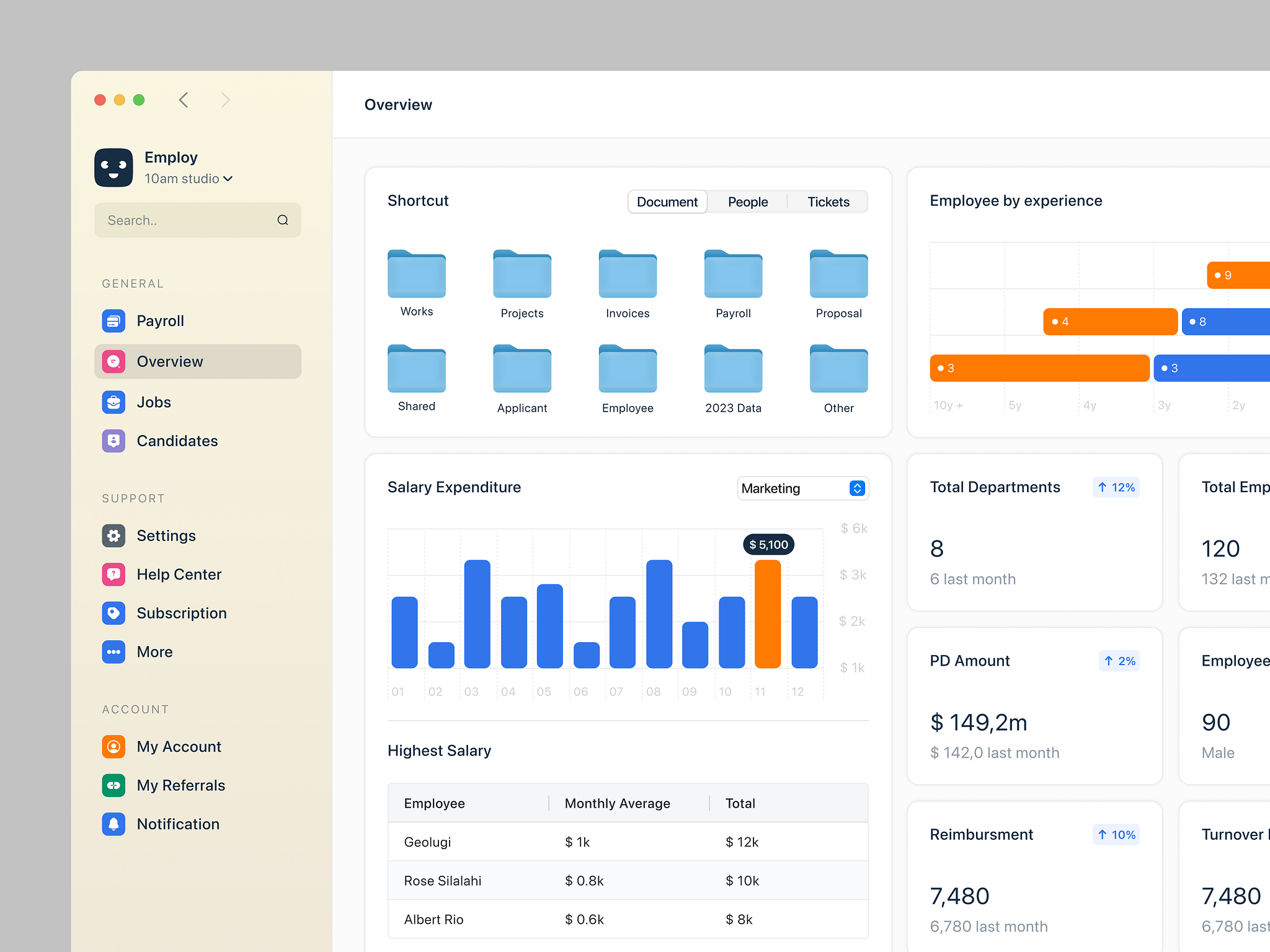Open the Overview menu item
This screenshot has height=952, width=1270.
tap(169, 361)
